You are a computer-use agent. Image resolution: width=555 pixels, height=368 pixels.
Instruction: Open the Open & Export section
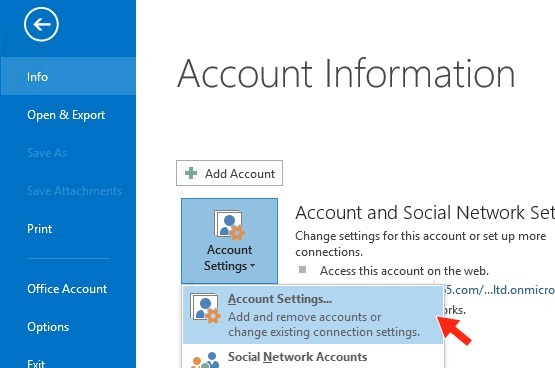coord(66,115)
